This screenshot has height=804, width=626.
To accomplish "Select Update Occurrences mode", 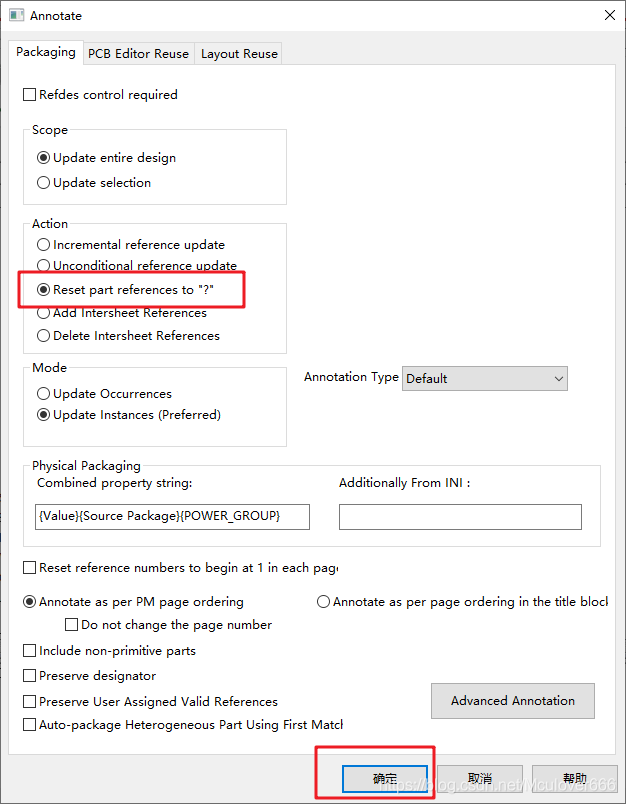I will [43, 394].
